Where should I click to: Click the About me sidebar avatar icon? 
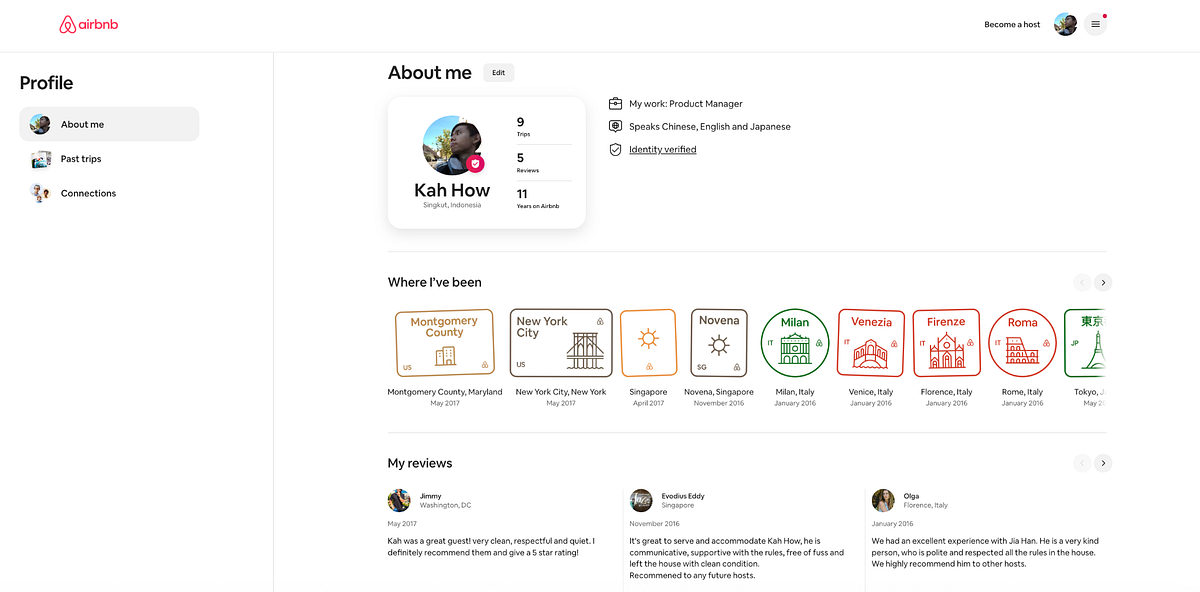click(x=40, y=124)
